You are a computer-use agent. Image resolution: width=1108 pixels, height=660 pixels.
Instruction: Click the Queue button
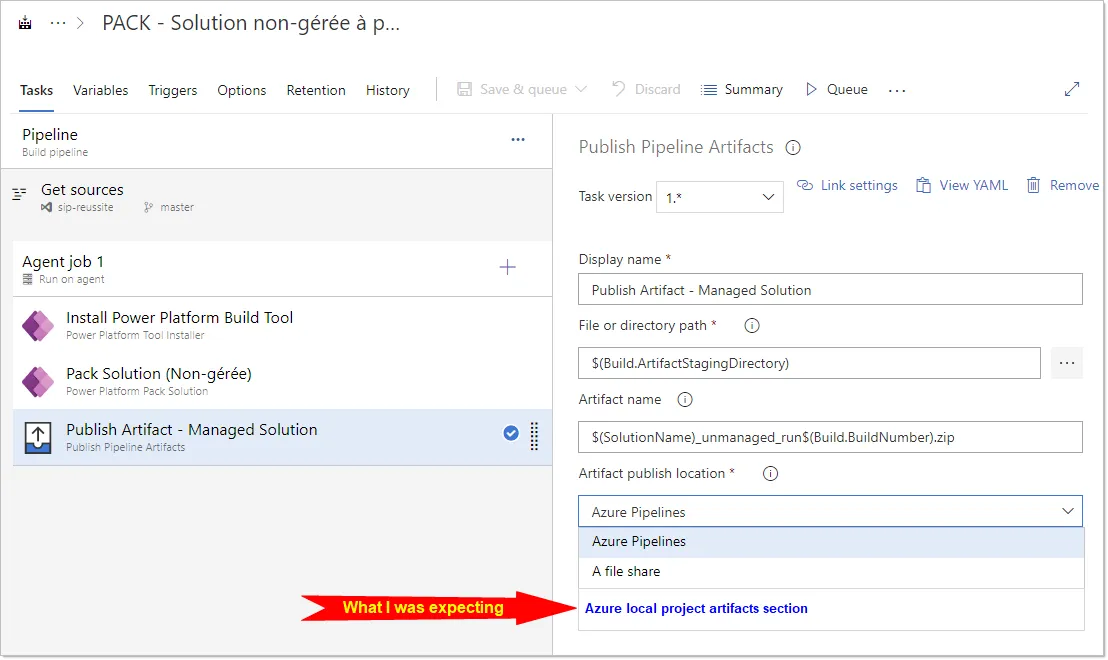pos(837,89)
